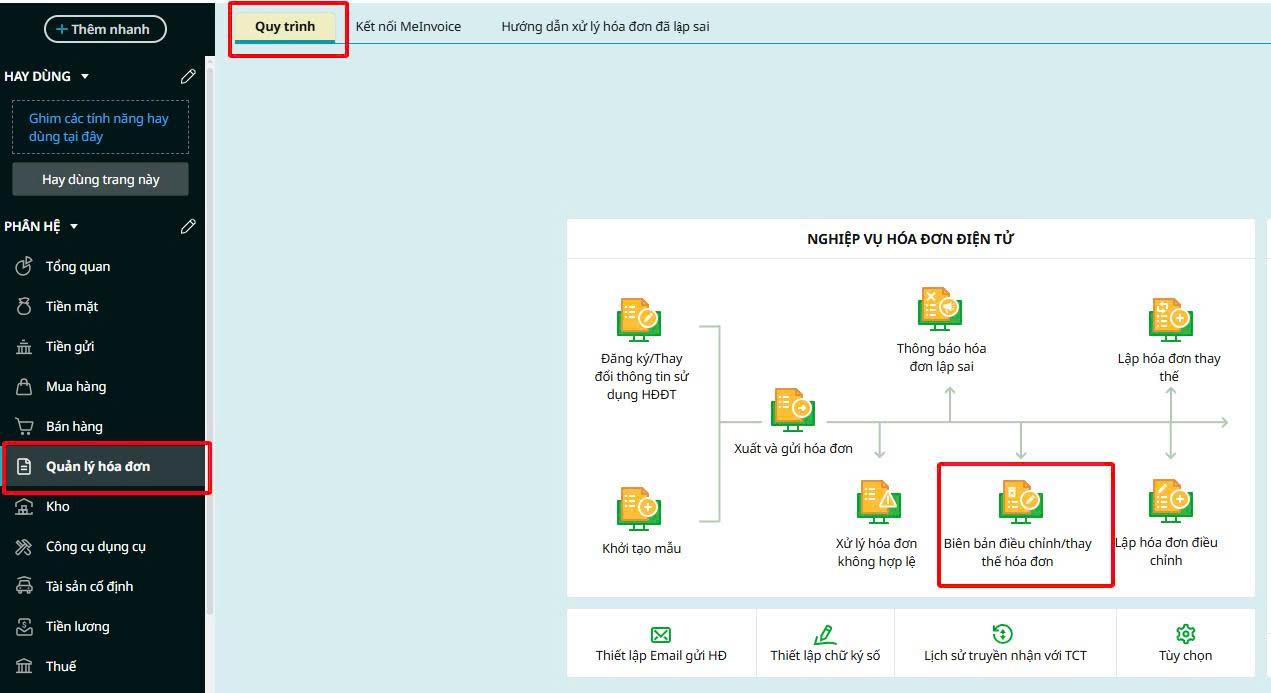Open the Đăng ký/Thay đổi thông tin HĐĐT icon
Image resolution: width=1271 pixels, height=693 pixels.
[639, 320]
